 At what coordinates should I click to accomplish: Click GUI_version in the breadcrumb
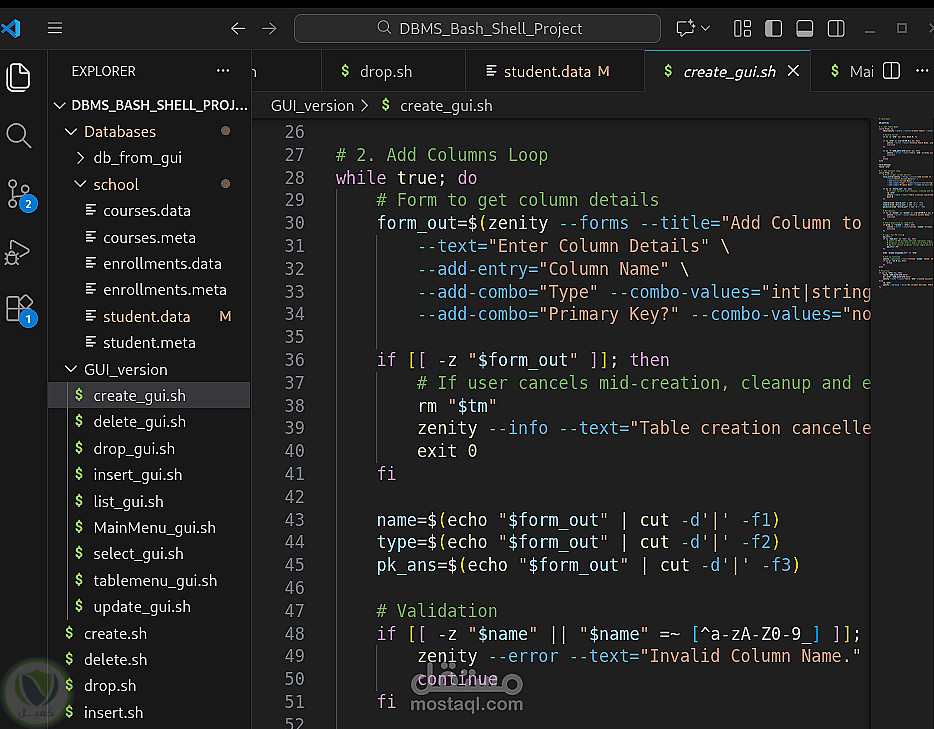click(x=312, y=105)
